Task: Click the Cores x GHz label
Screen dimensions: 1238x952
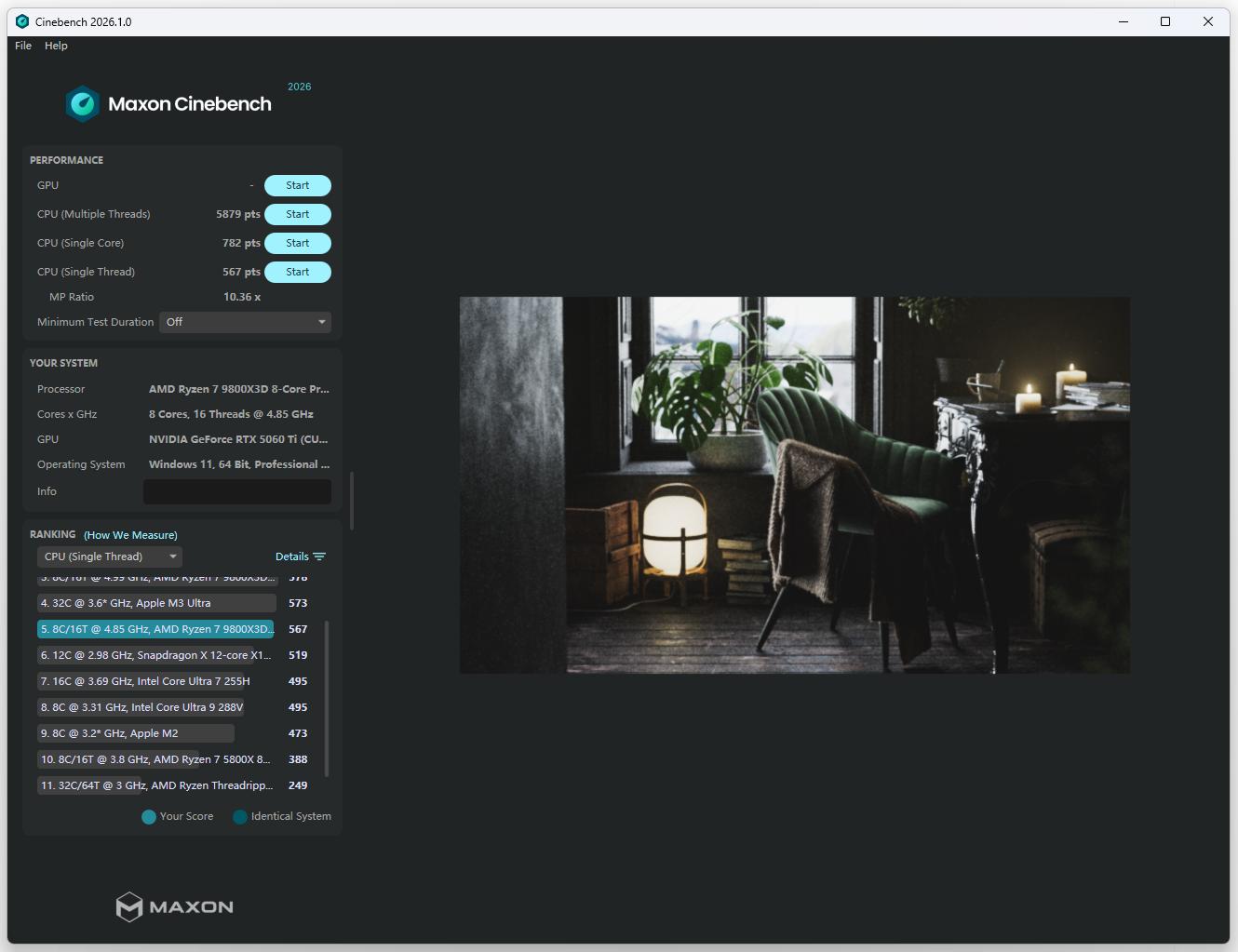Action: click(67, 414)
